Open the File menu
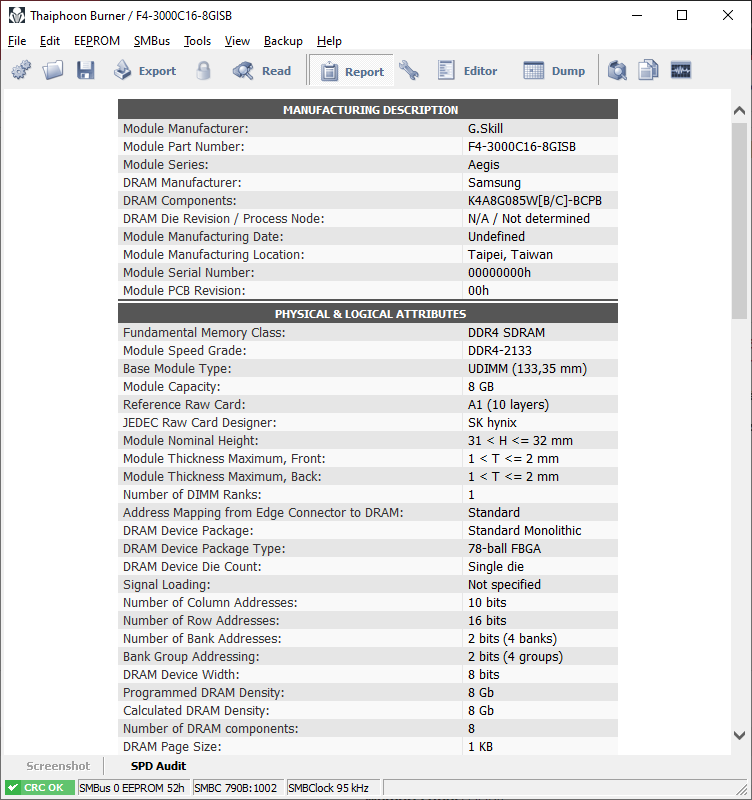752x800 pixels. pos(17,41)
